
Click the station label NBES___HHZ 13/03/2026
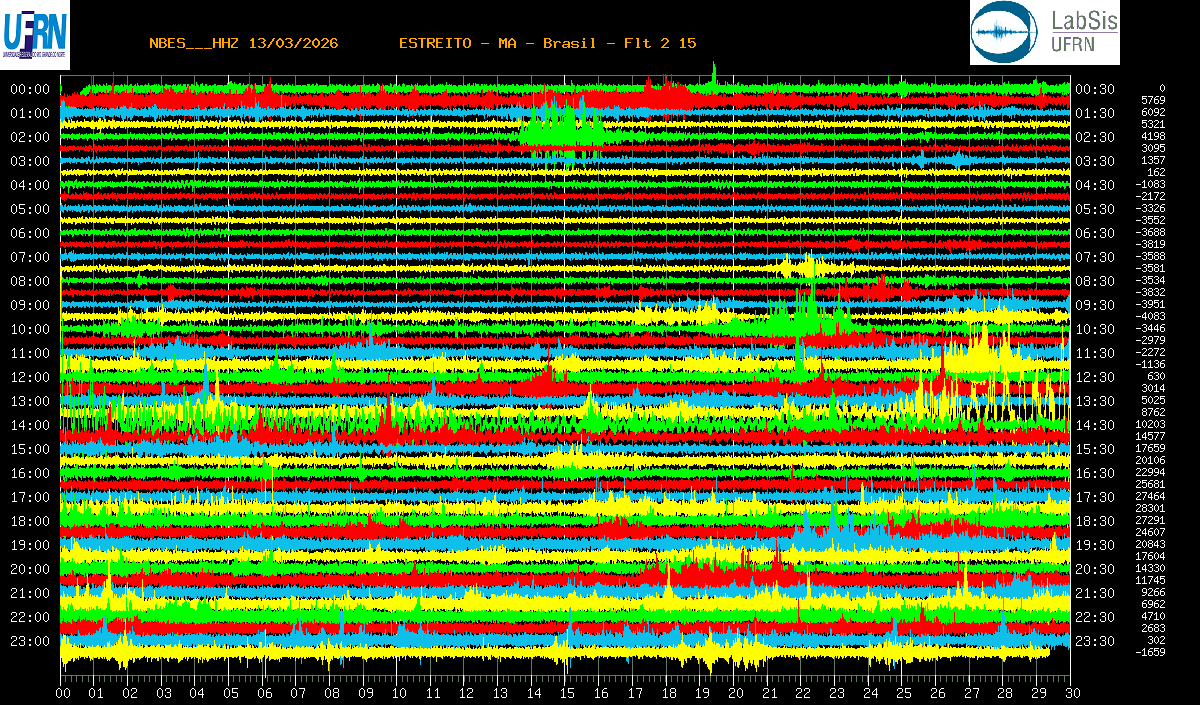(243, 43)
